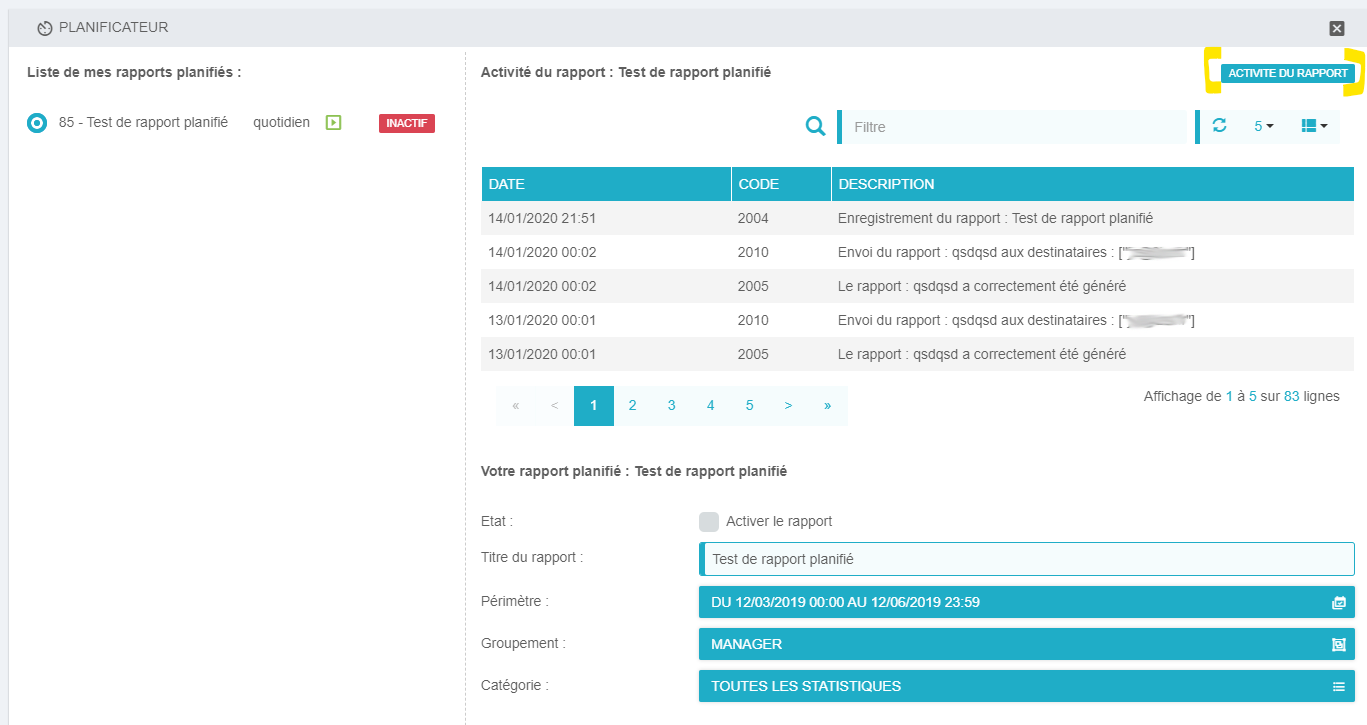Click the Groupement field icon
Screen dimensions: 1367x725
(1338, 645)
